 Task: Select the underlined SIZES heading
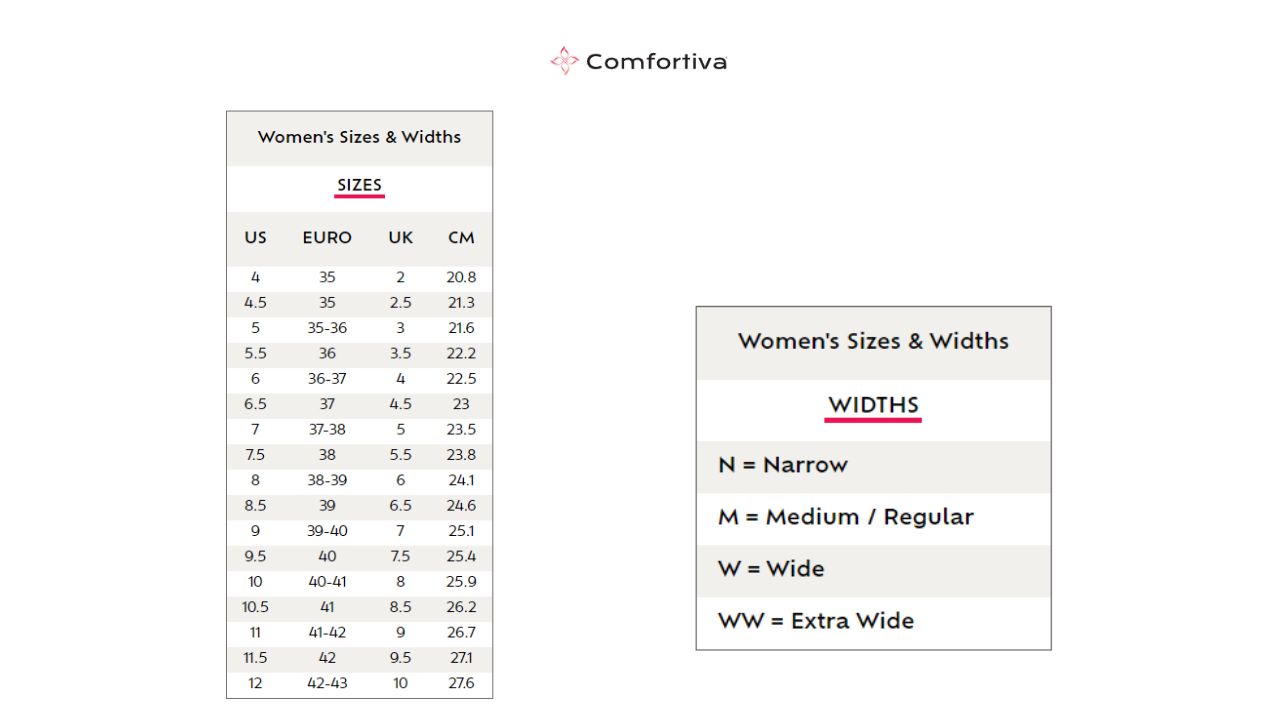359,185
